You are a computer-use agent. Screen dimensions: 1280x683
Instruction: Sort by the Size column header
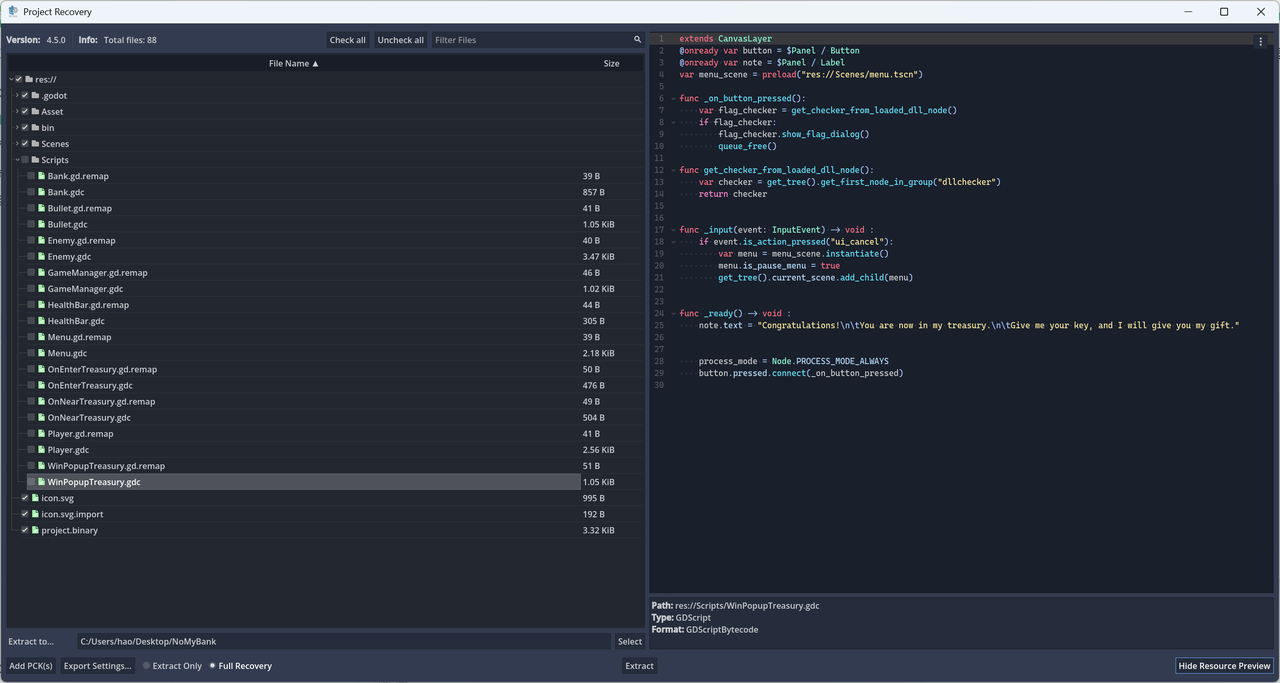click(x=611, y=63)
